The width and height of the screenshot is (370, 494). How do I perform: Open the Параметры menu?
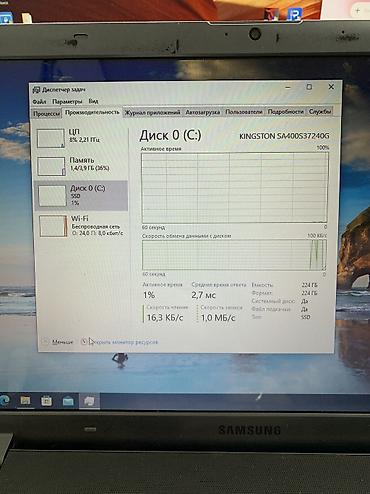[x=67, y=101]
